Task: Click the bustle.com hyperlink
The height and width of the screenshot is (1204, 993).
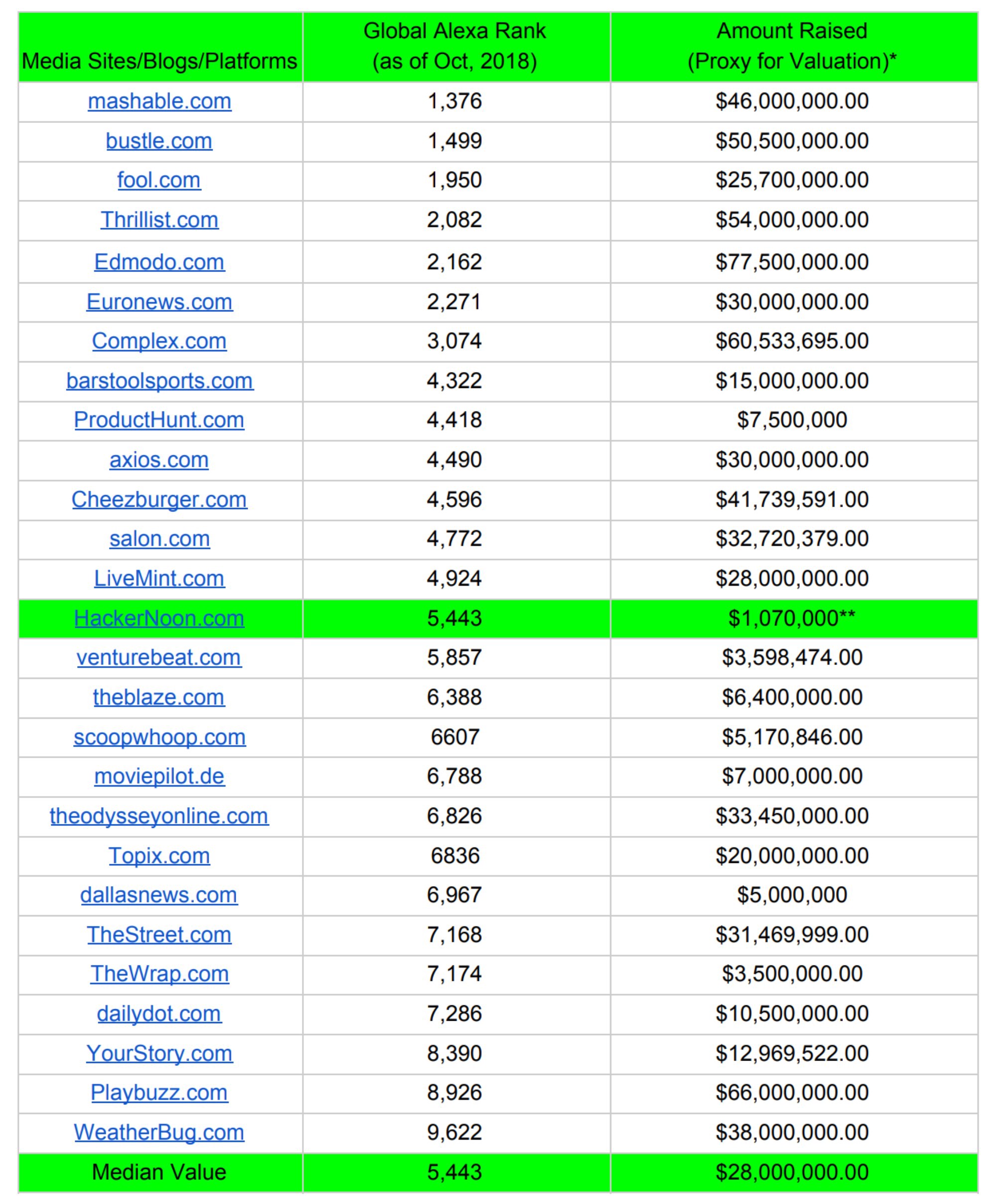Action: [159, 140]
